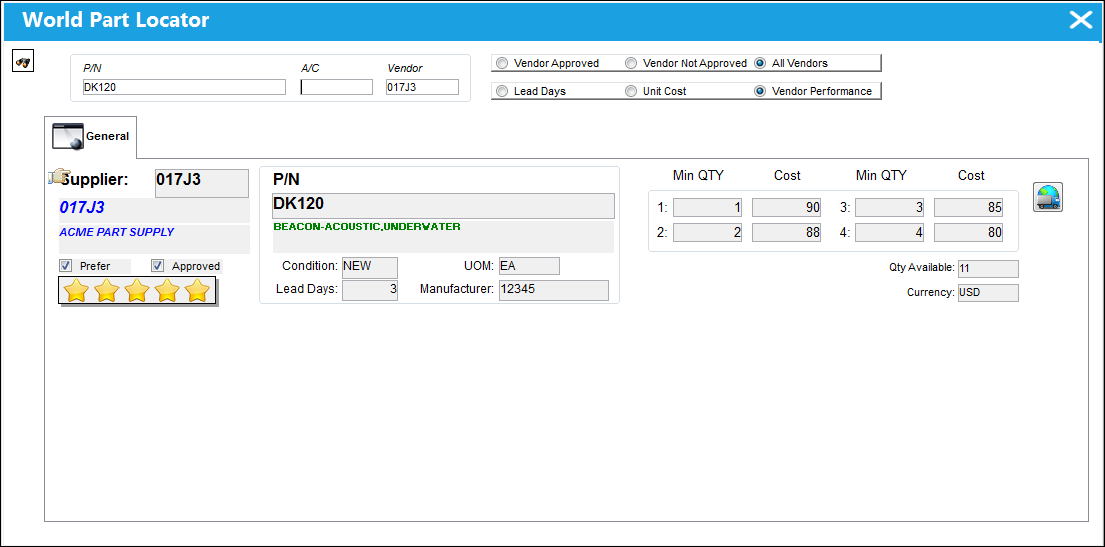Click BEACON-ACOUSTIC,UNDERWATER description text
This screenshot has width=1105, height=547.
(367, 227)
